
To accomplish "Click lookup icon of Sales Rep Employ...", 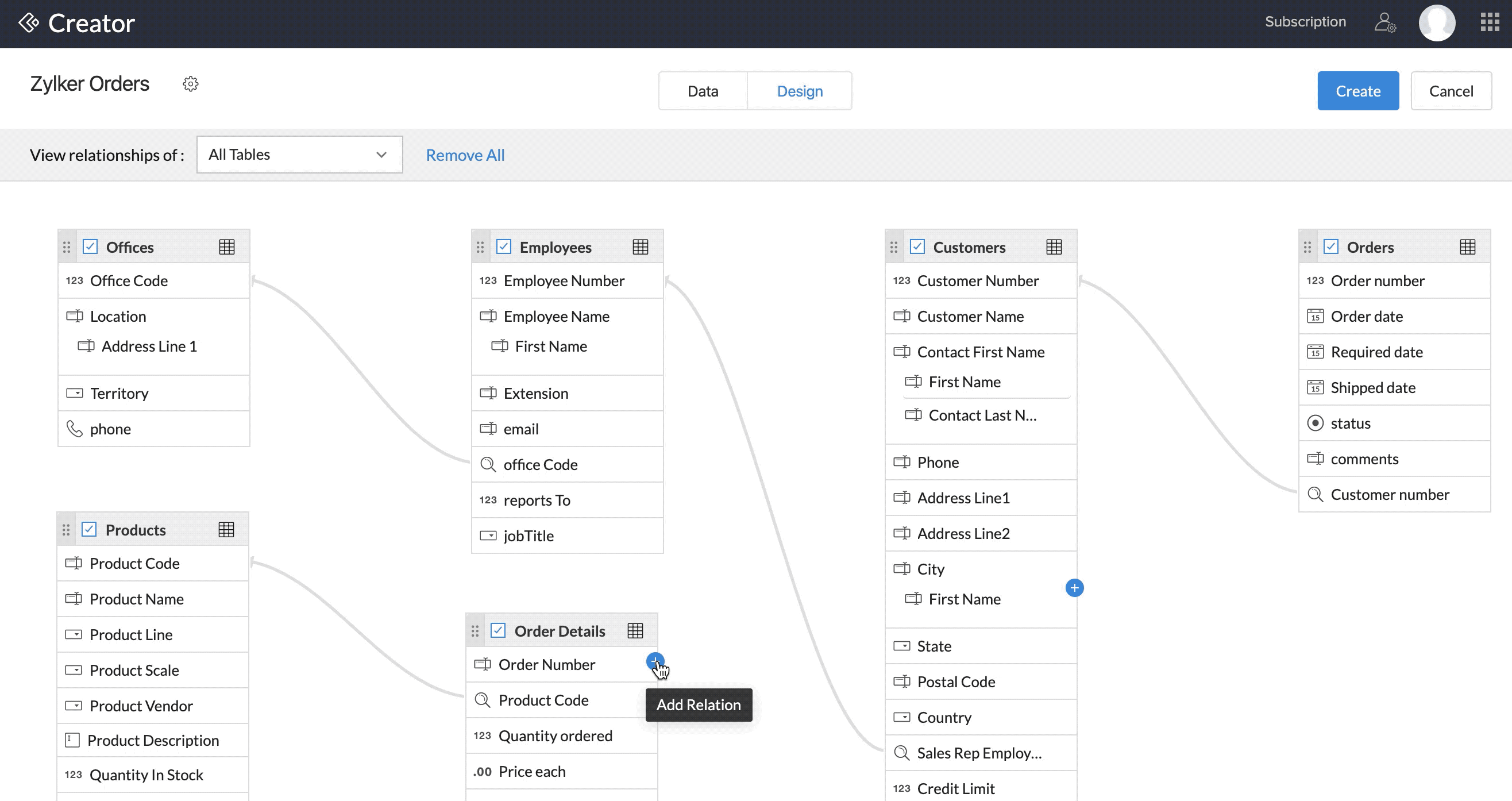I will pyautogui.click(x=901, y=753).
